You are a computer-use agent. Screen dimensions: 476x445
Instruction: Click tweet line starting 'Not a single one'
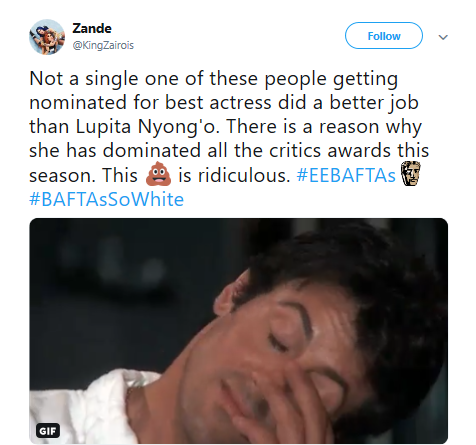tap(213, 79)
